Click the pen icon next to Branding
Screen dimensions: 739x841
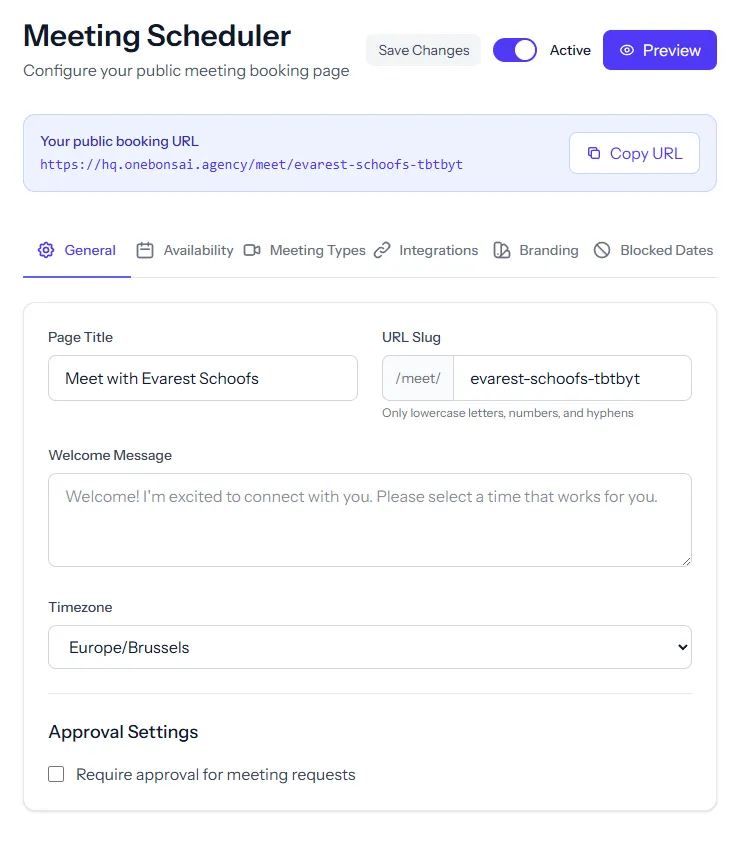coord(502,250)
